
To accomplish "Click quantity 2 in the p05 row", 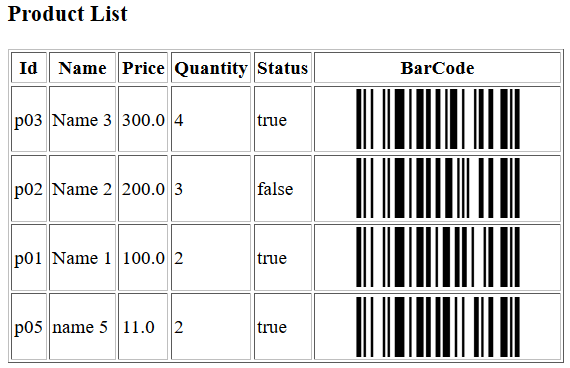I will pos(211,327).
